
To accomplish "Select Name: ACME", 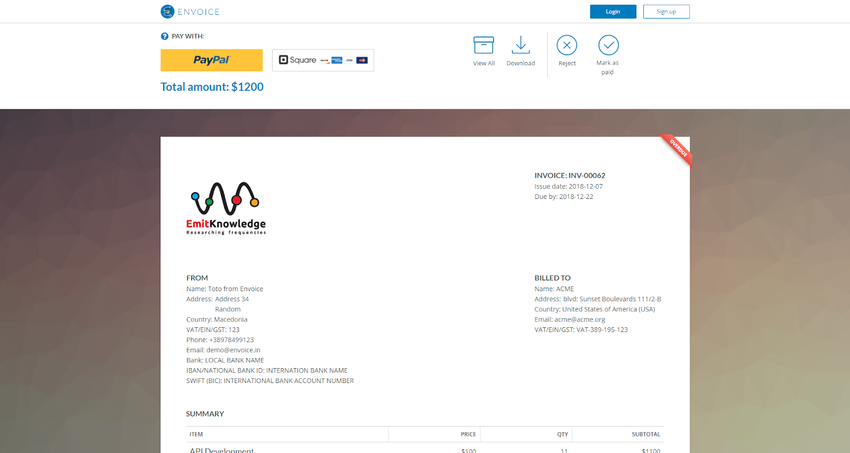I will click(554, 289).
